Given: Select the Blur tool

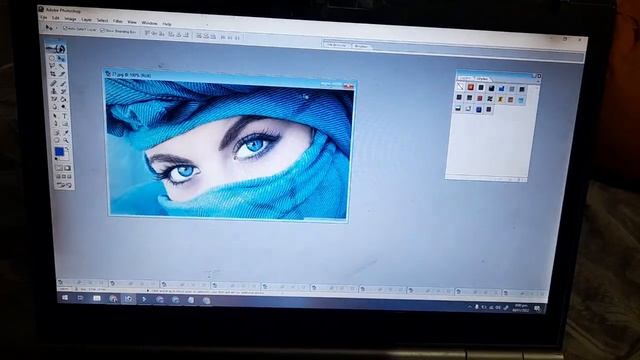Looking at the screenshot, I should [x=54, y=107].
